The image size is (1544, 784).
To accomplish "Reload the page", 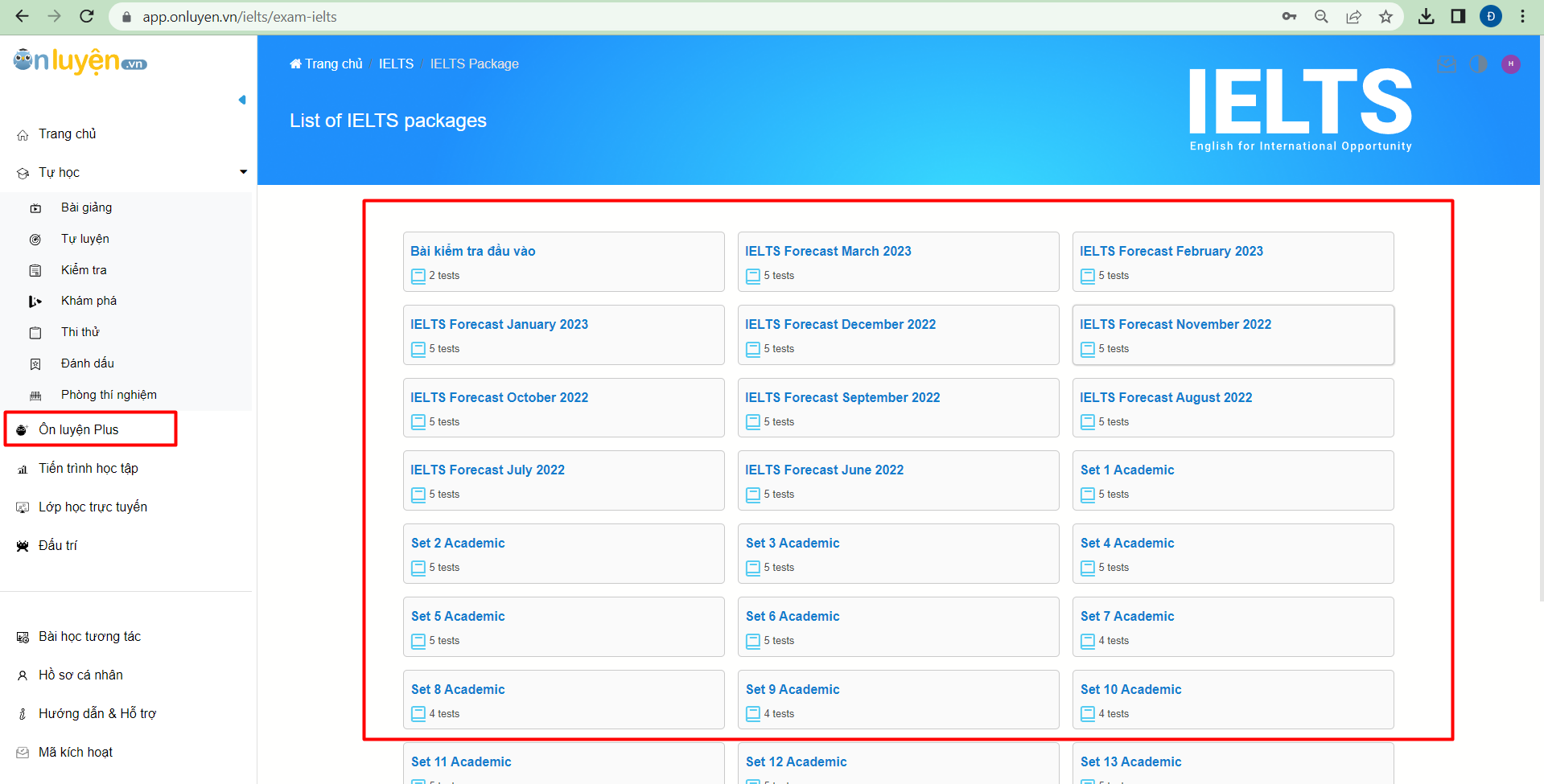I will pos(87,16).
